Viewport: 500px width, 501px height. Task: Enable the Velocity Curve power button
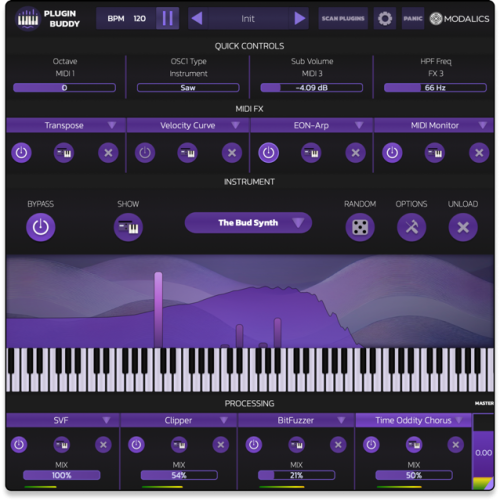tap(145, 153)
